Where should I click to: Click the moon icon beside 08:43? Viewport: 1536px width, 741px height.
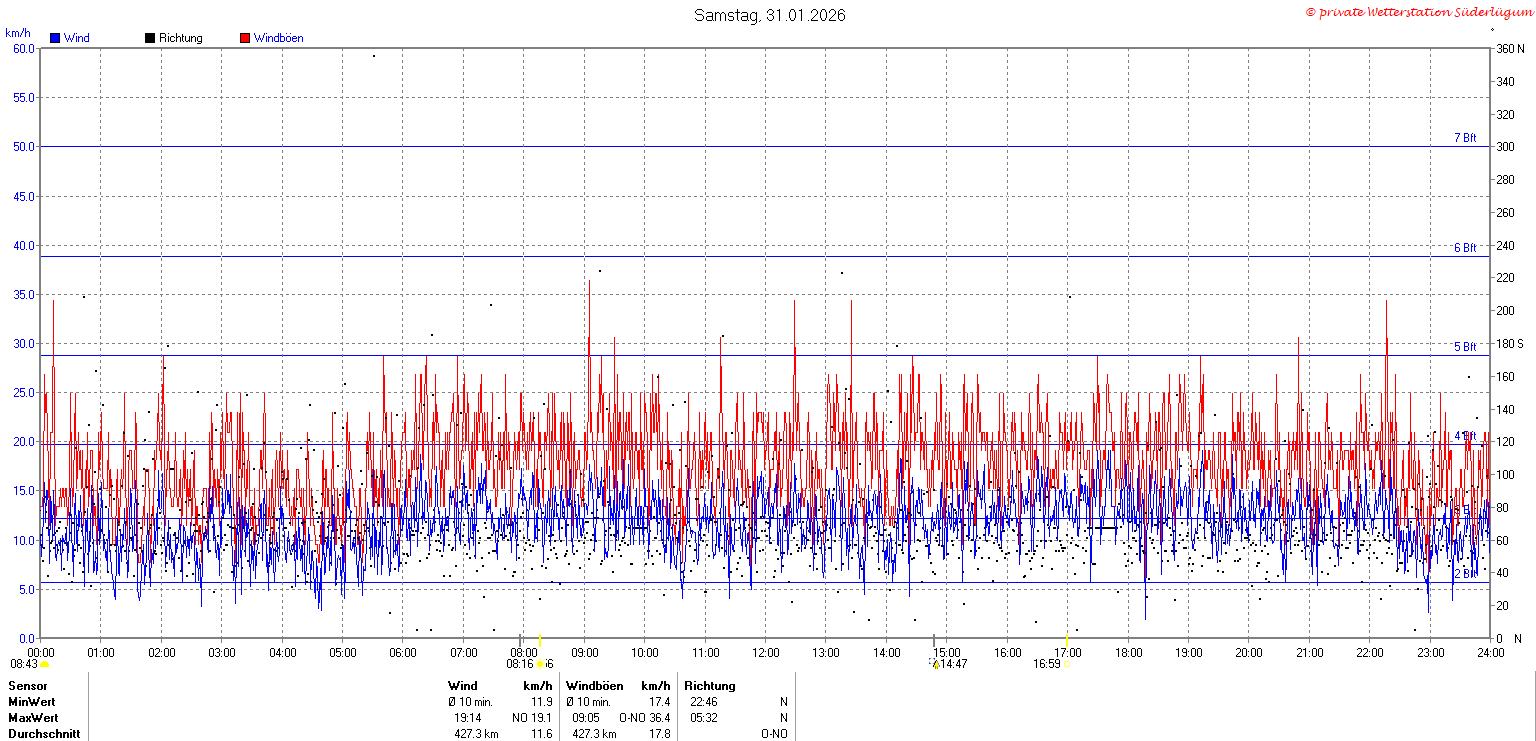coord(44,664)
